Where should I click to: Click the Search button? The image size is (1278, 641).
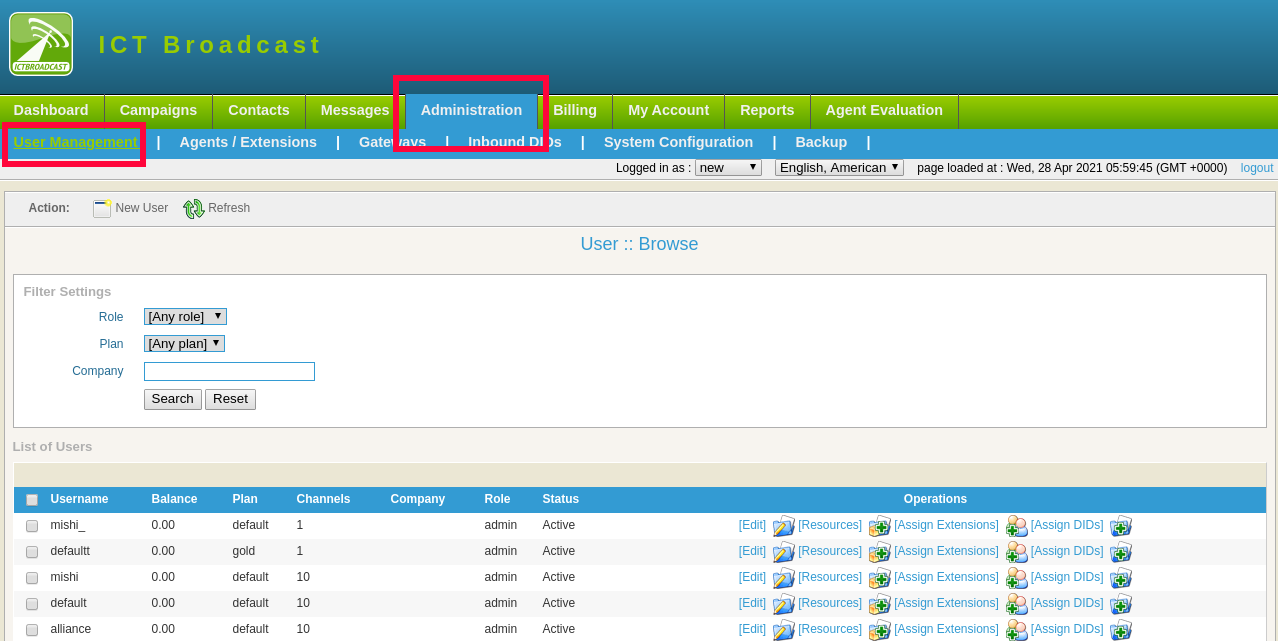point(173,399)
